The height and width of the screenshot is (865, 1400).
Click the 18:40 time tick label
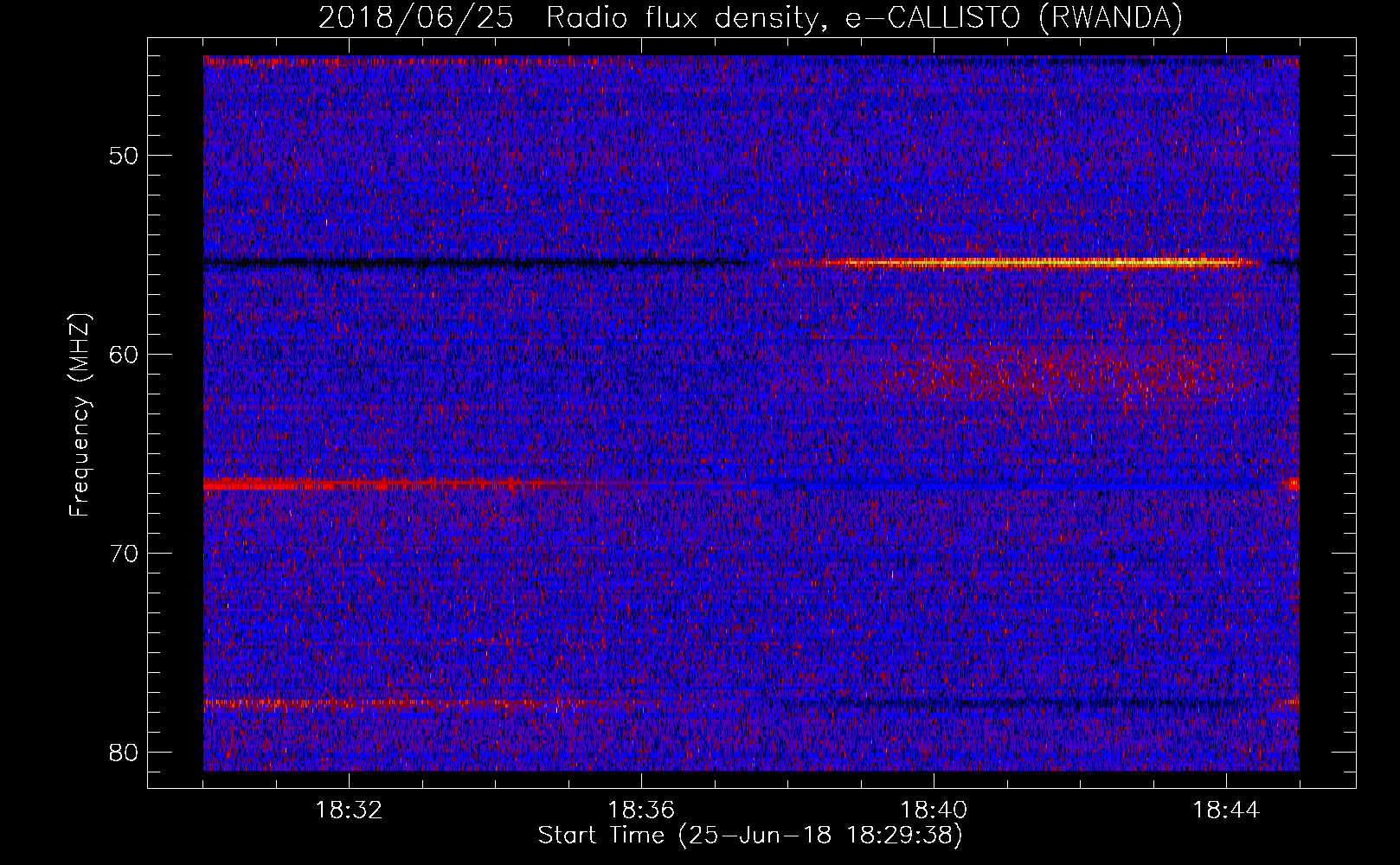(x=934, y=811)
